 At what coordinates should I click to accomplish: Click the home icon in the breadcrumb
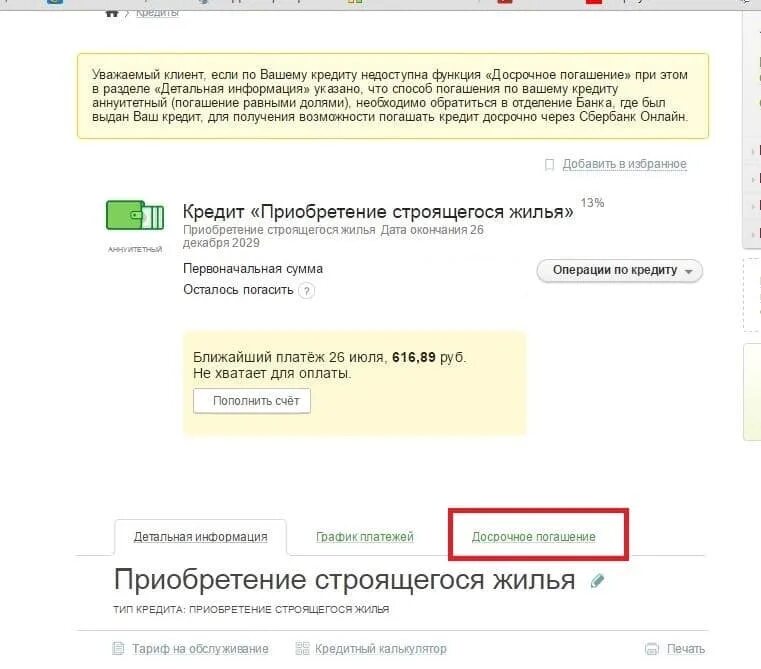[112, 13]
